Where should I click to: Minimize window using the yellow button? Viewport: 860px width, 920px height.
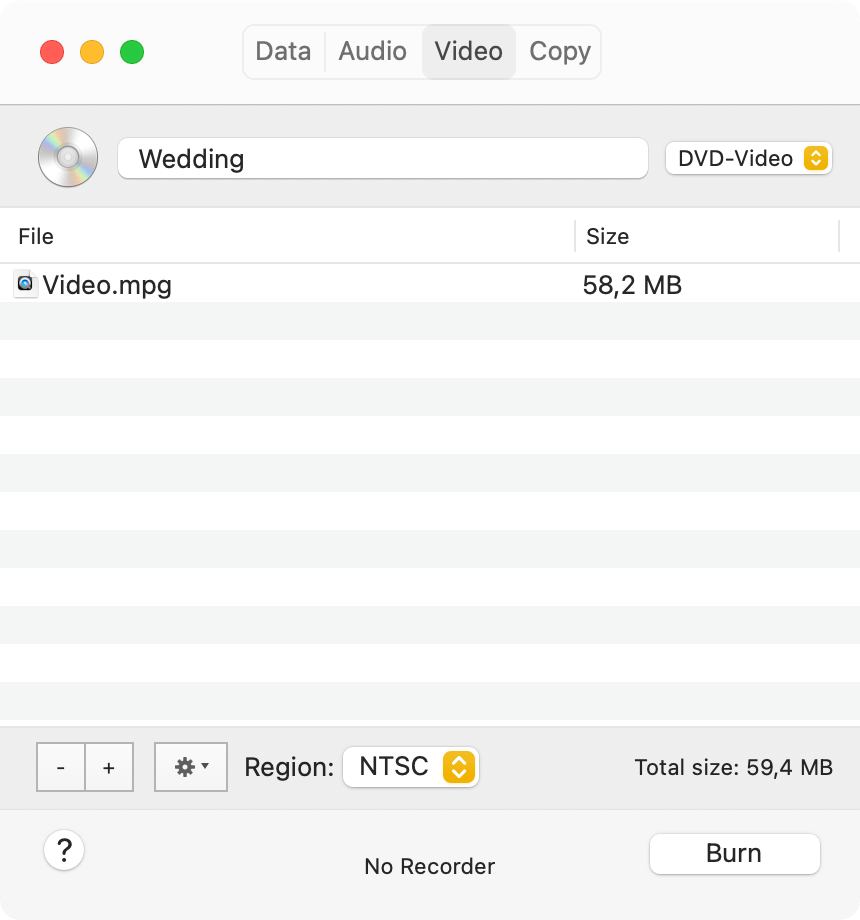point(92,52)
